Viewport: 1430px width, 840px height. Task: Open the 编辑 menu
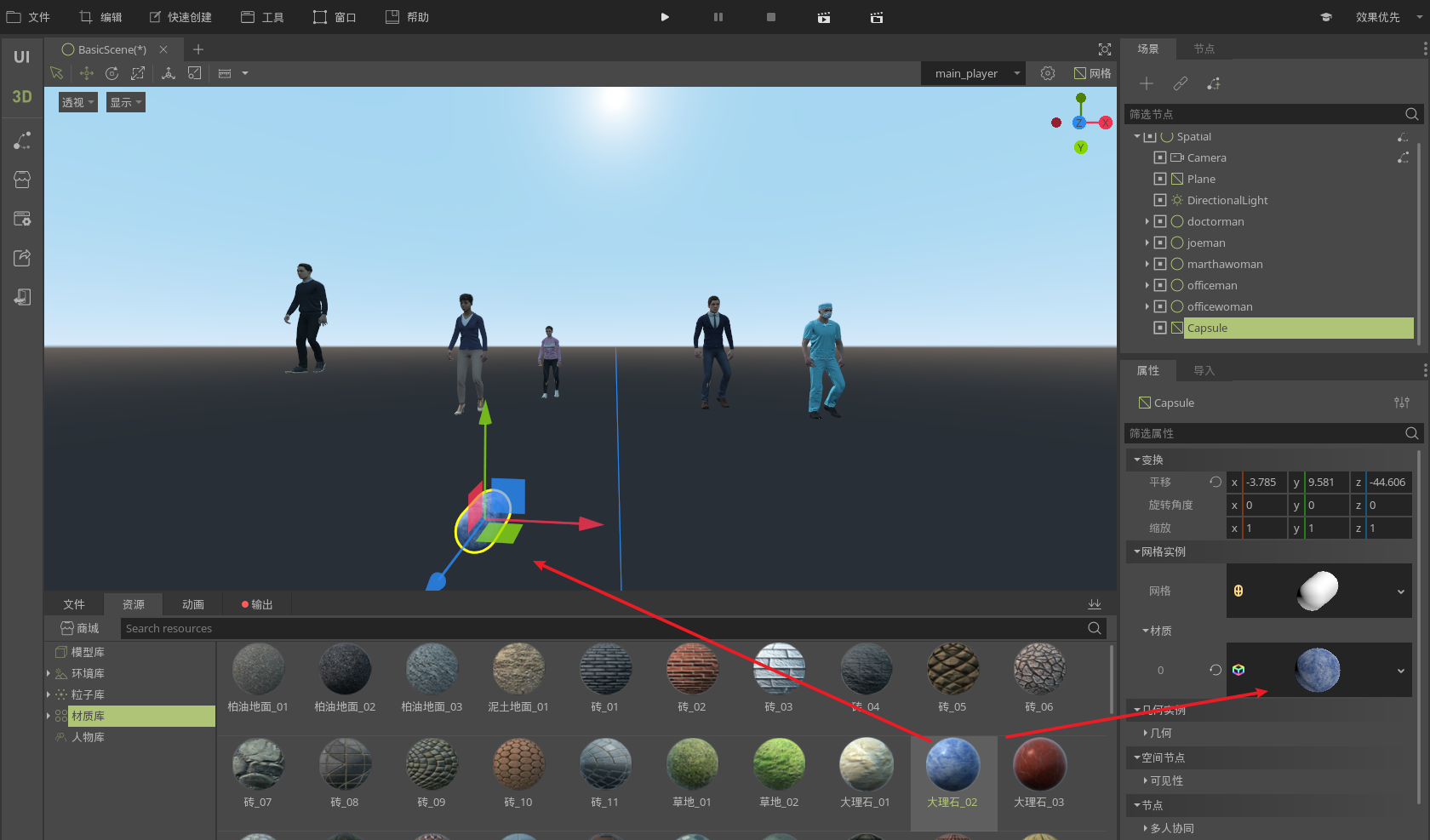coord(101,17)
